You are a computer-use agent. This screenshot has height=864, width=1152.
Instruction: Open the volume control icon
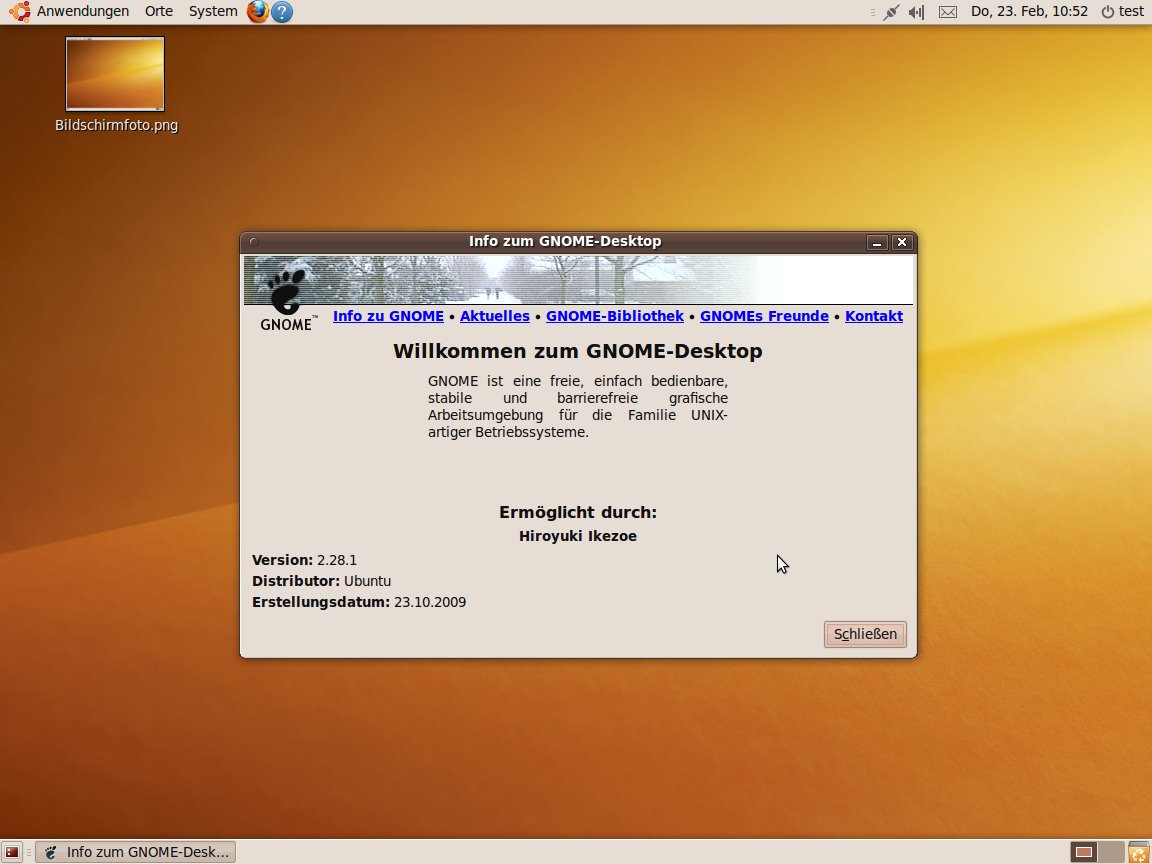tap(916, 12)
